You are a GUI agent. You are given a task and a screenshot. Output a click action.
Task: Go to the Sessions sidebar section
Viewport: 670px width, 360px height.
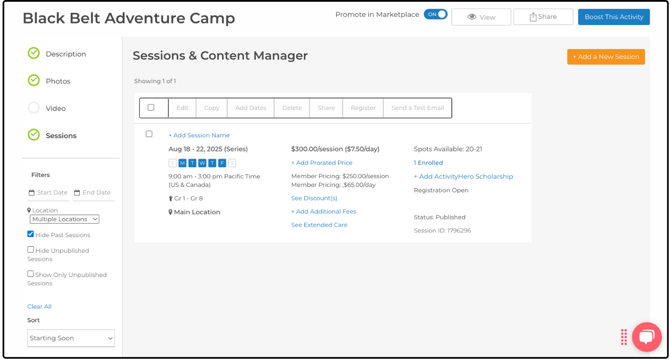(x=61, y=135)
